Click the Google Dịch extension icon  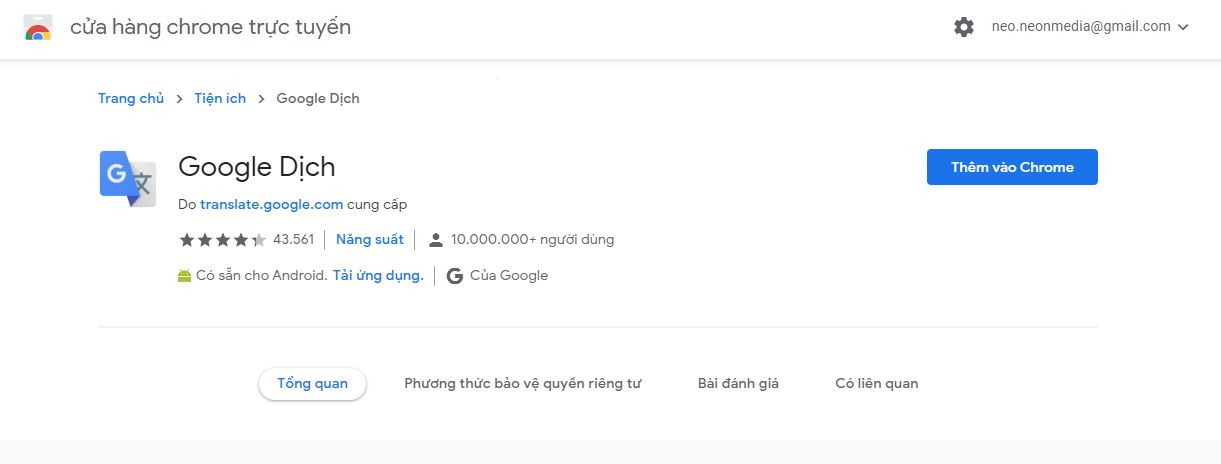tap(128, 178)
